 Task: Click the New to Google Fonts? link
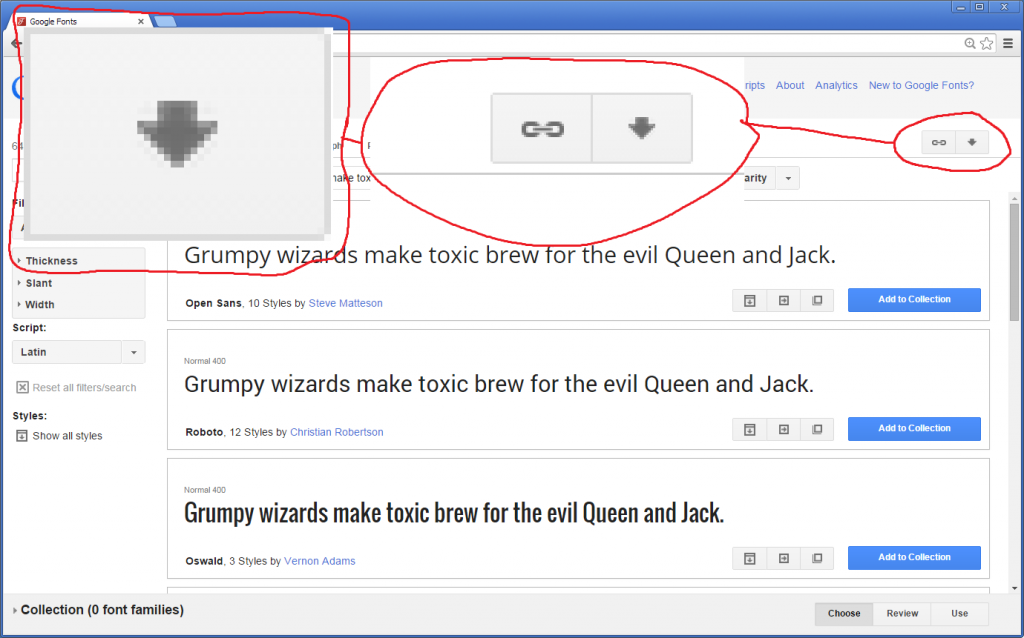pyautogui.click(x=921, y=86)
